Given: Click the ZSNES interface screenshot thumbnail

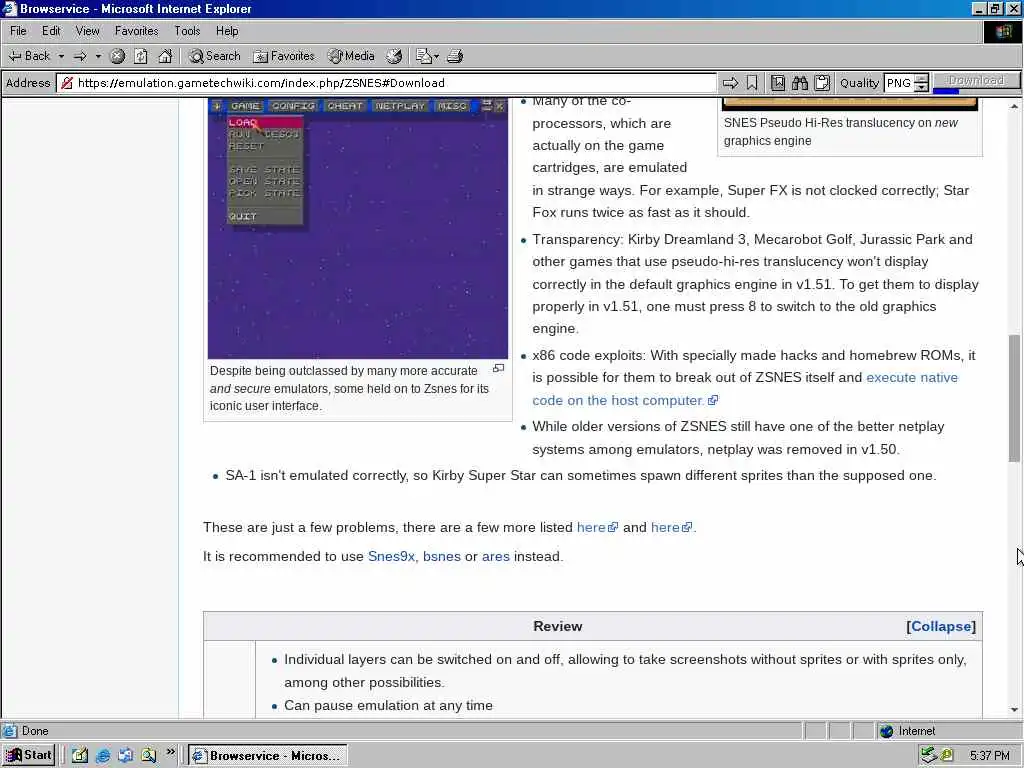Looking at the screenshot, I should tap(358, 228).
